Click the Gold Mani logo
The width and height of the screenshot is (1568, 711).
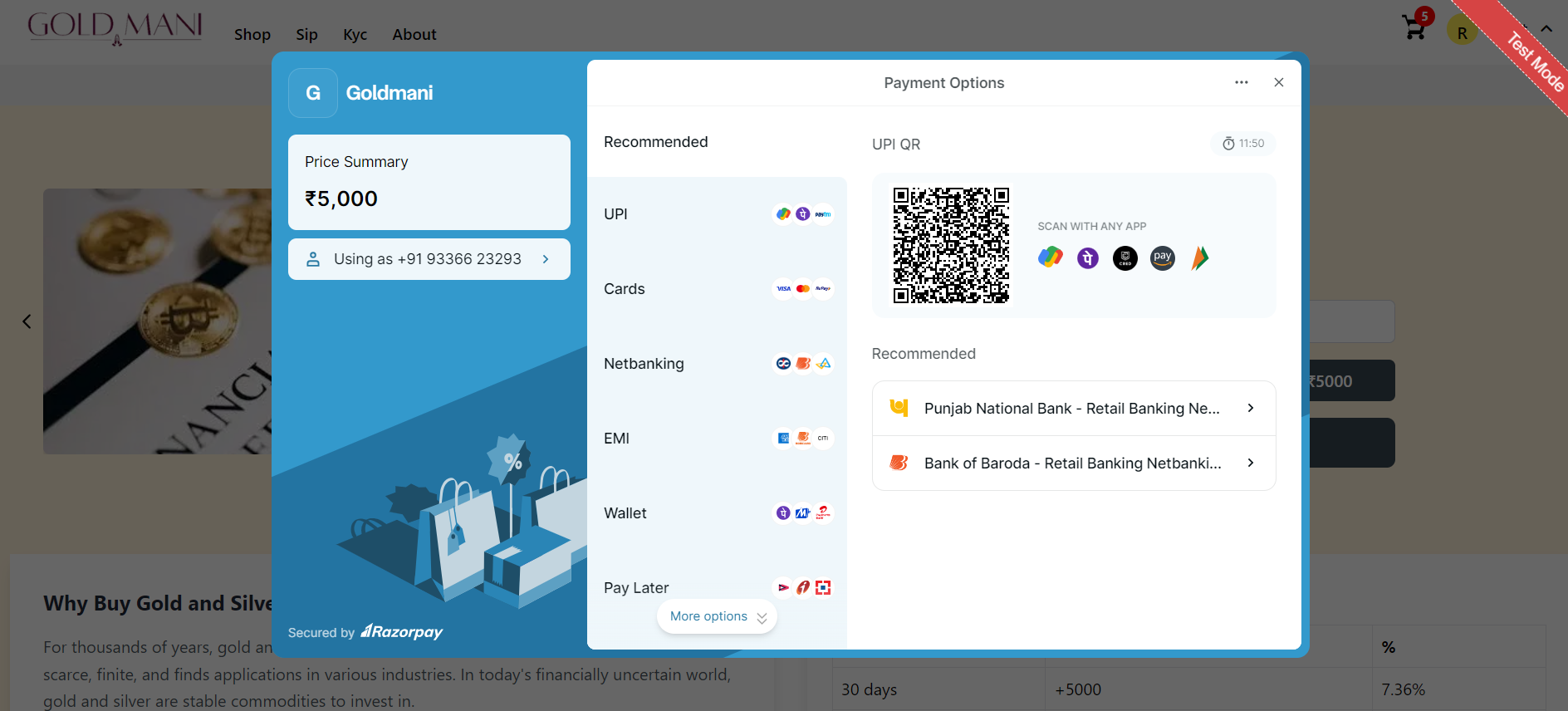[115, 27]
